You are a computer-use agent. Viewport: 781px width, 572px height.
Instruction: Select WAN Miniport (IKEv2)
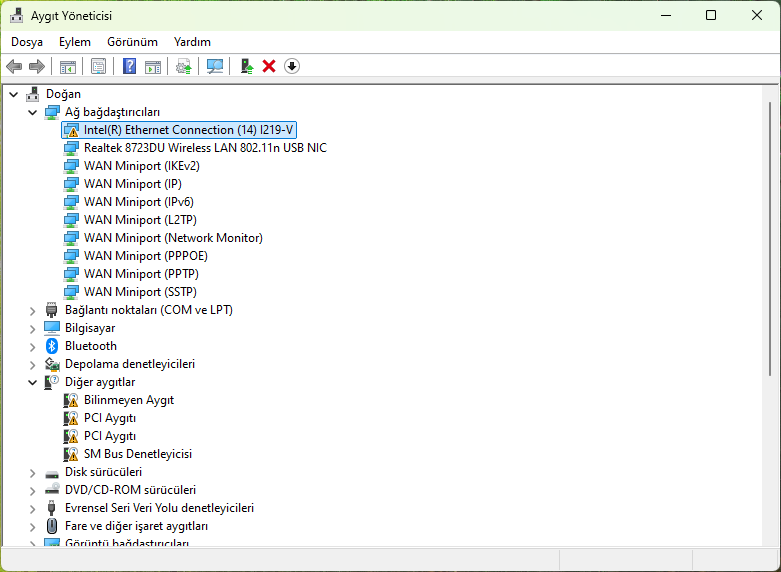pos(142,166)
